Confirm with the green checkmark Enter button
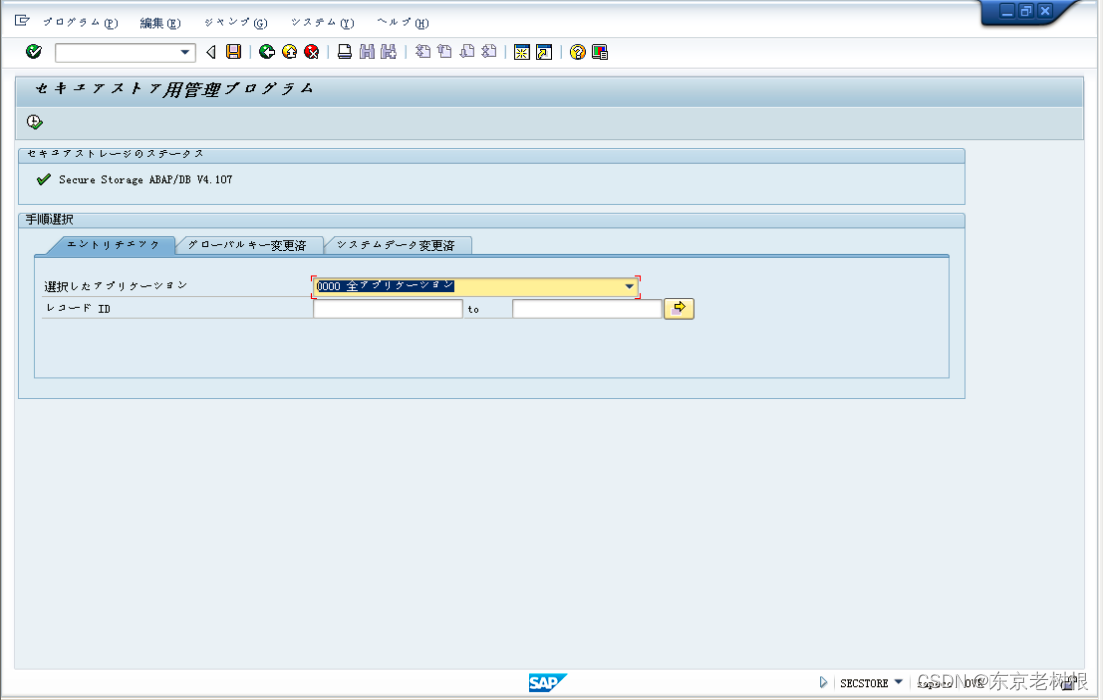The width and height of the screenshot is (1104, 700). coord(33,51)
